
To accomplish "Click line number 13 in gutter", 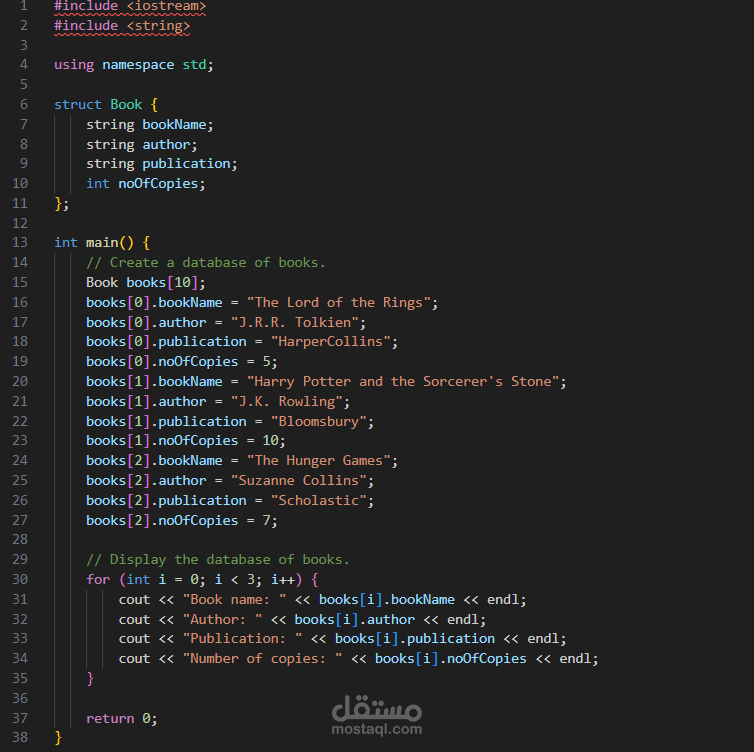I will 20,242.
